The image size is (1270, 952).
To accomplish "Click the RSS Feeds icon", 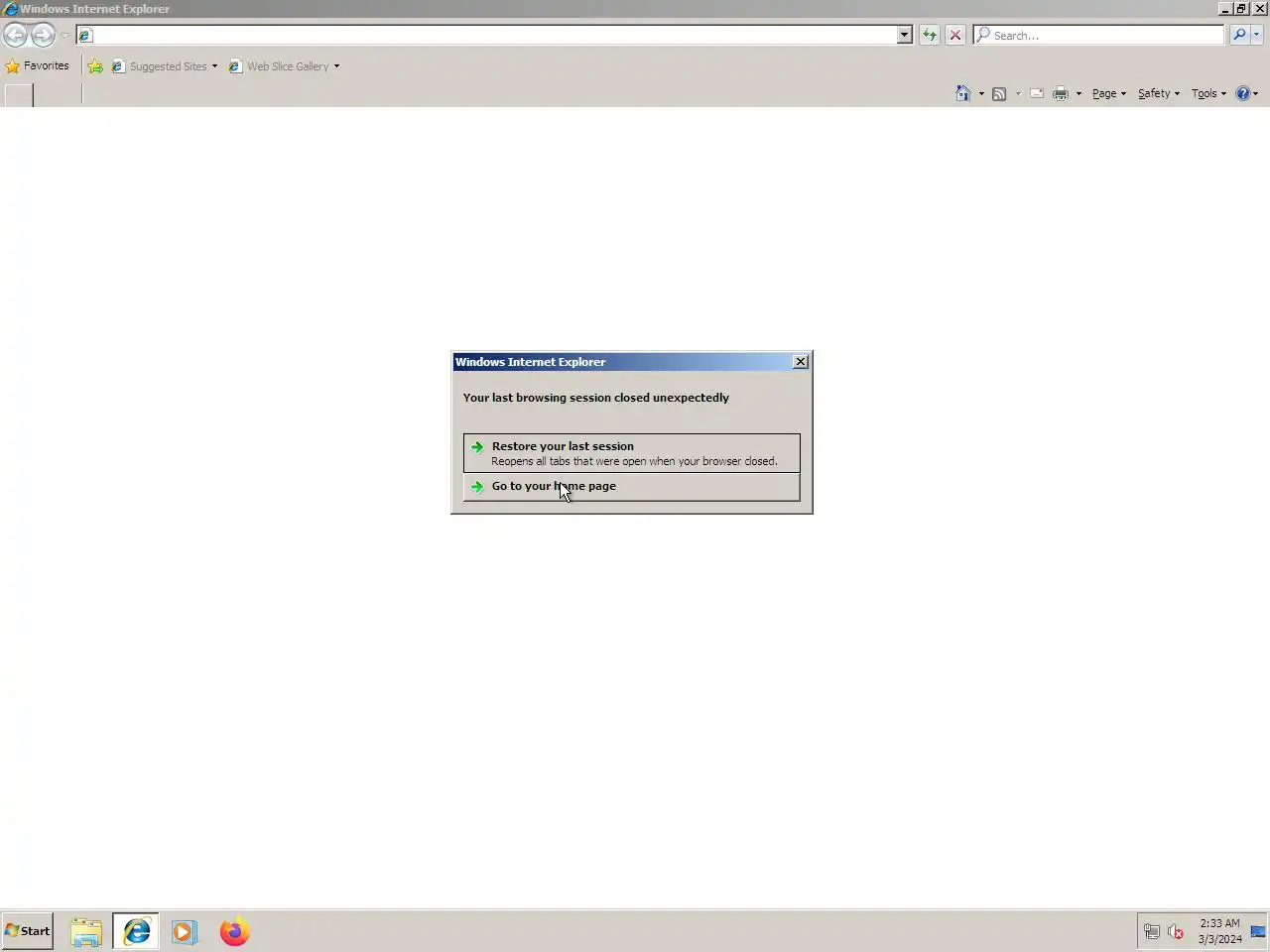I will click(999, 94).
